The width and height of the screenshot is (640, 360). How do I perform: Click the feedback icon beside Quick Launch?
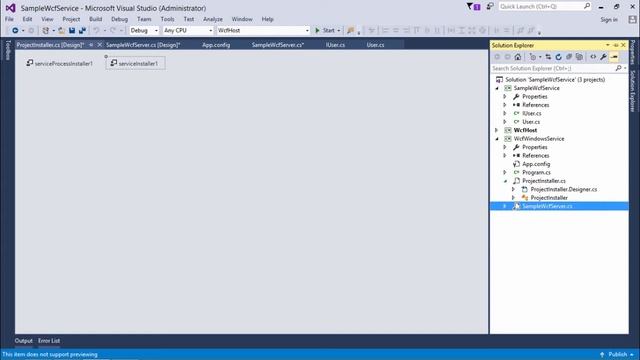[490, 7]
